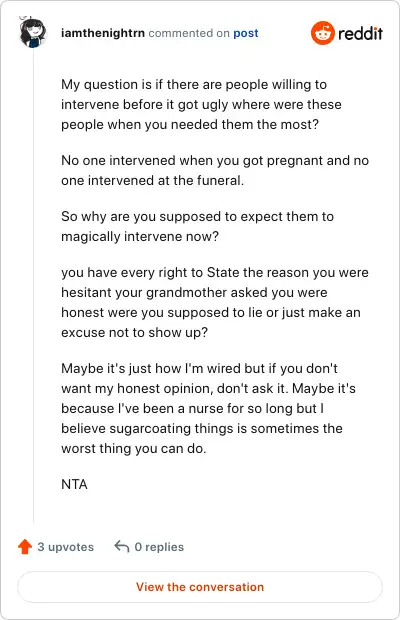Click the paragraph starting "So why are you"
This screenshot has width=400, height=620.
pos(197,227)
